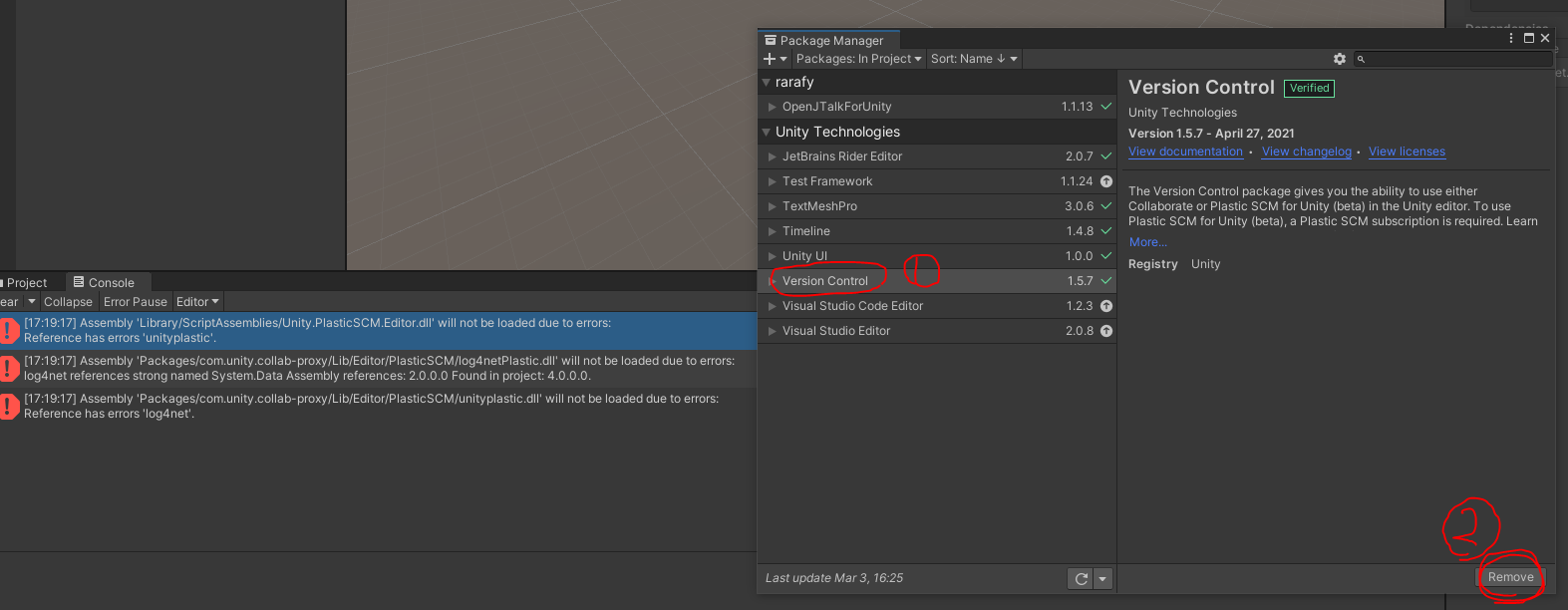Click the Console tab icon
1568x610 pixels.
(x=79, y=282)
